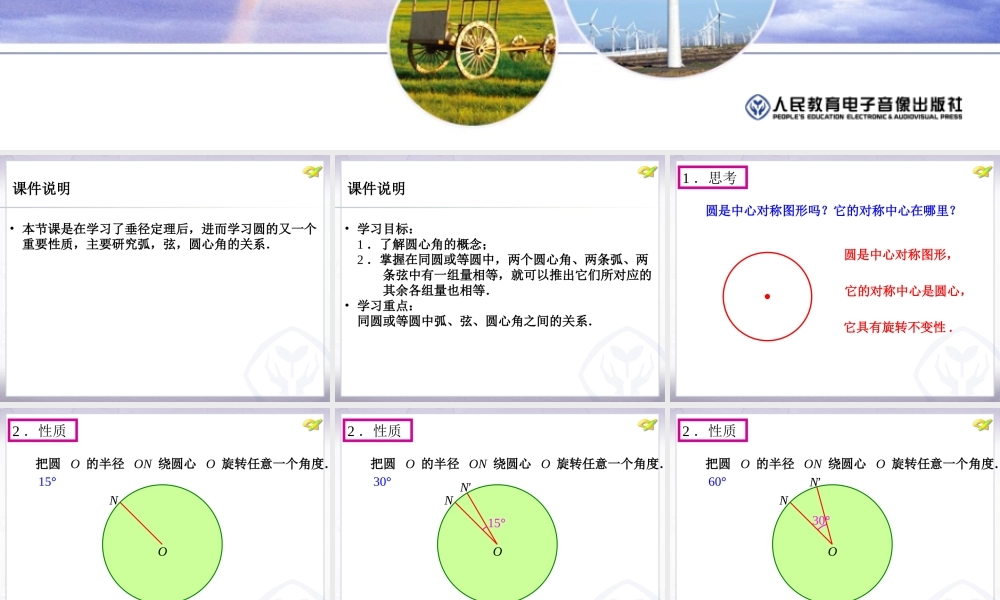The width and height of the screenshot is (1000, 600).
Task: Click the 课件说明 title above 本节课是在学习
Action: click(x=41, y=189)
